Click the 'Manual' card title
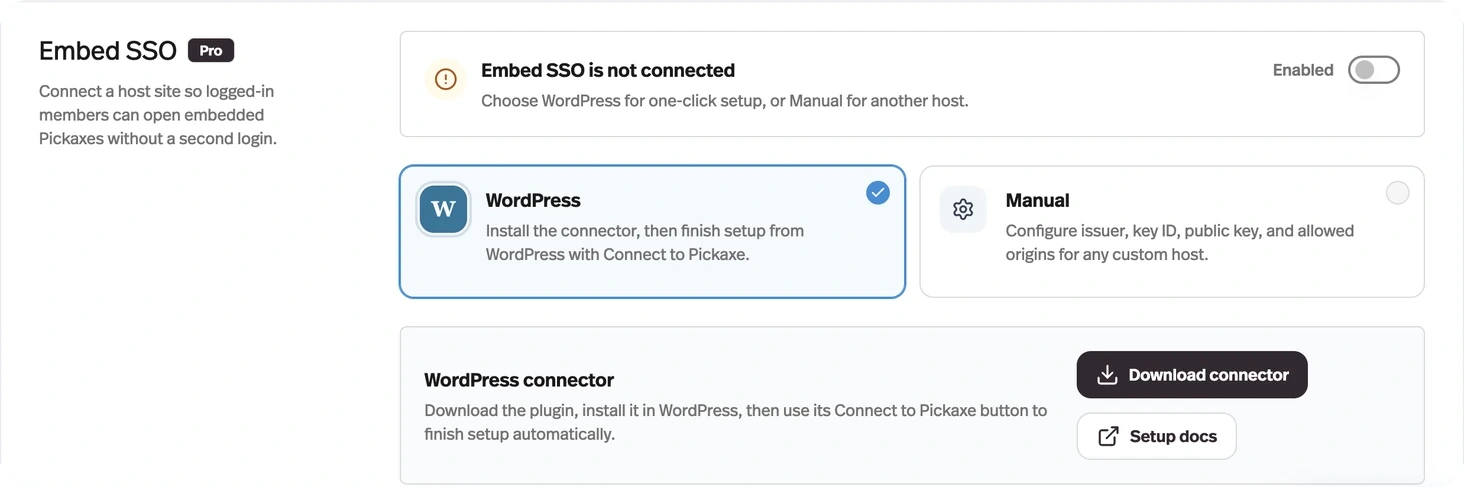Screen dimensions: 1464x487 click(1037, 200)
